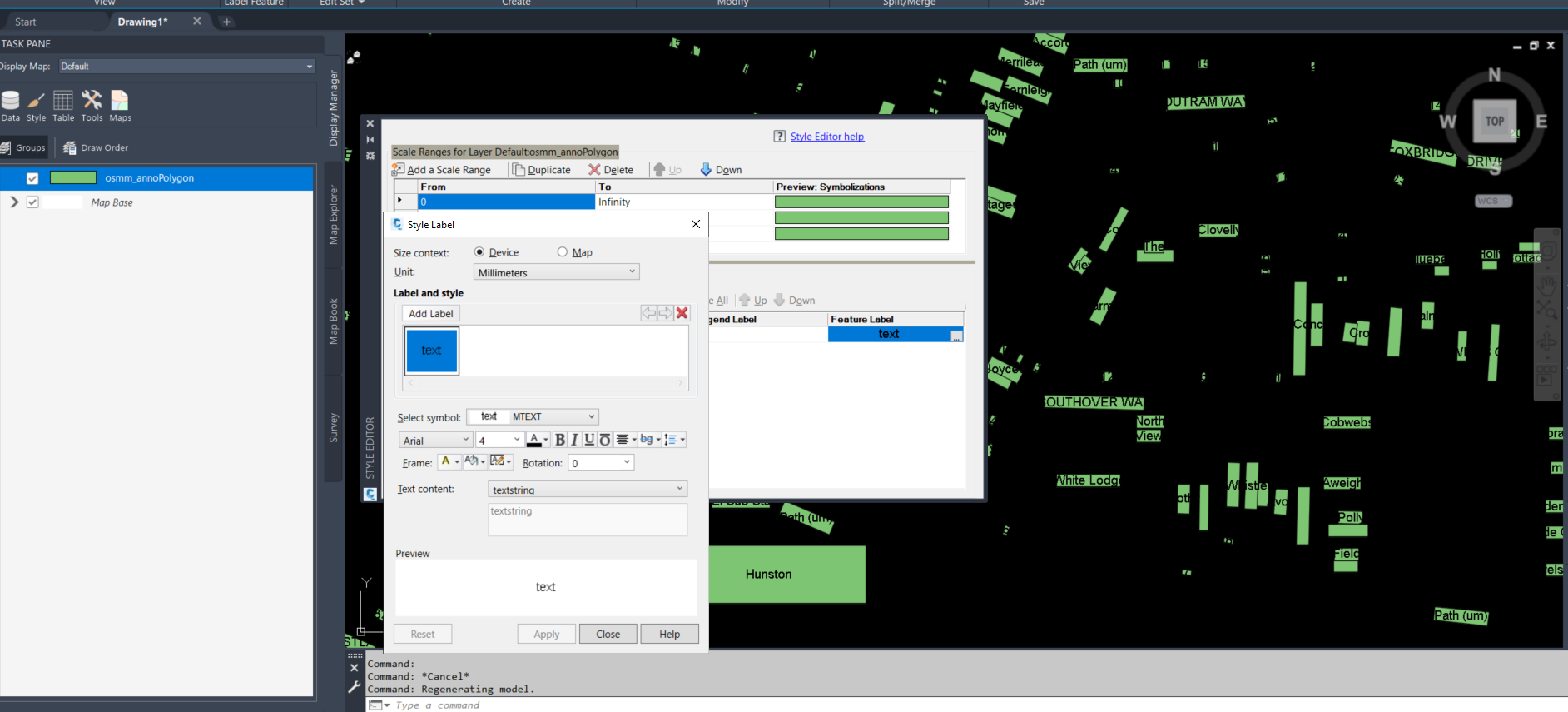Toggle osmm_annoPolygon layer visibility checkbox
This screenshot has width=1568, height=712.
point(32,178)
